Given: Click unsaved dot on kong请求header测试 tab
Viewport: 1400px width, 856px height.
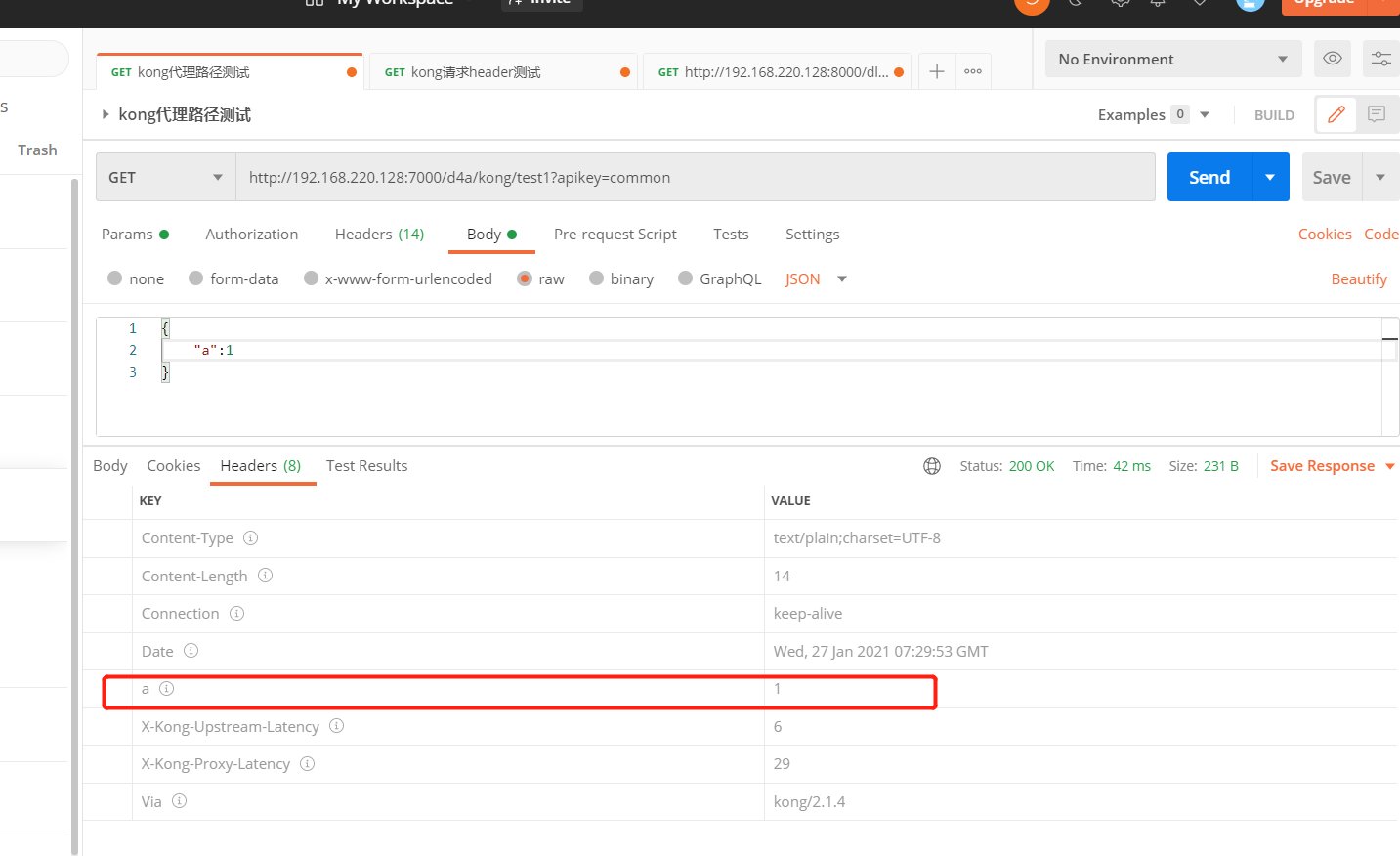Looking at the screenshot, I should click(x=625, y=72).
